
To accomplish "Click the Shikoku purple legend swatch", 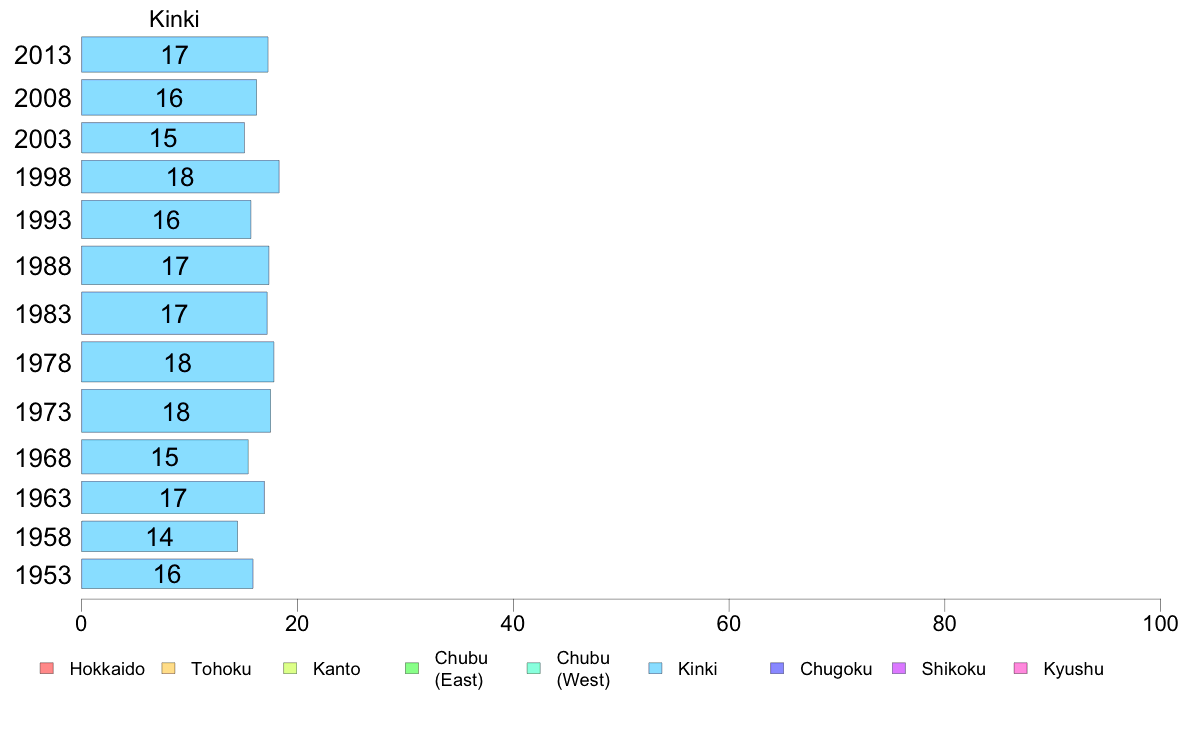I will (x=899, y=669).
